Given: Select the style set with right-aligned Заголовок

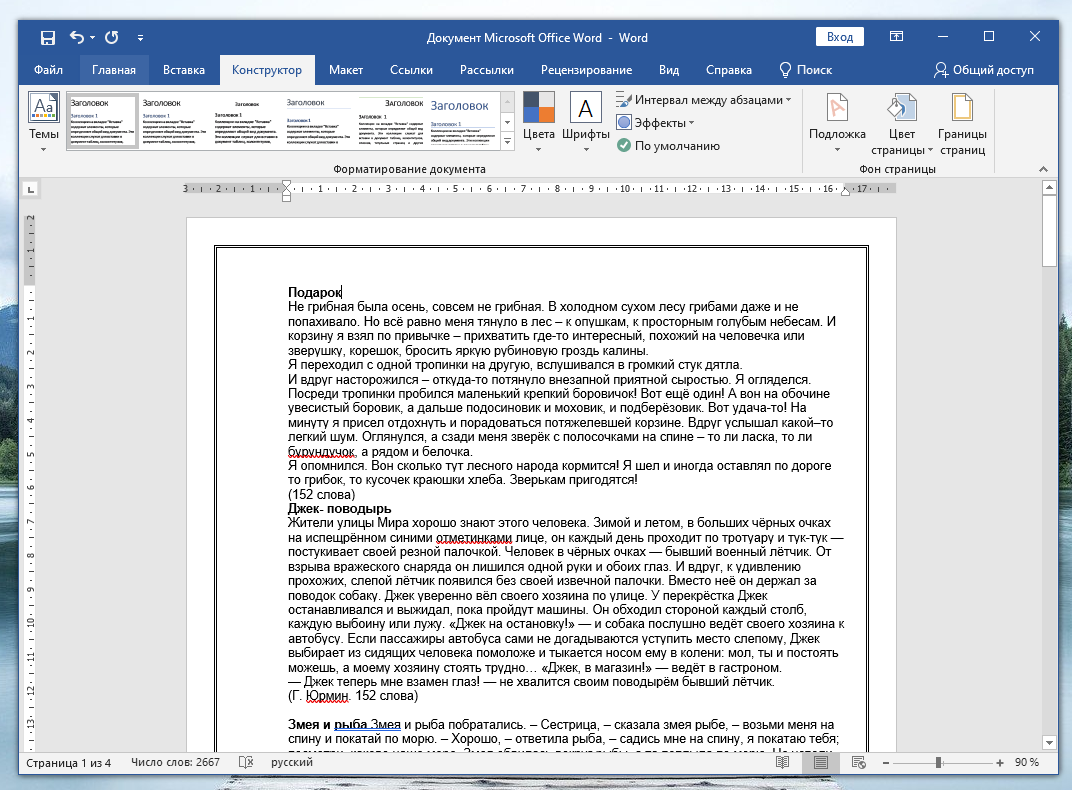Looking at the screenshot, I should [390, 120].
